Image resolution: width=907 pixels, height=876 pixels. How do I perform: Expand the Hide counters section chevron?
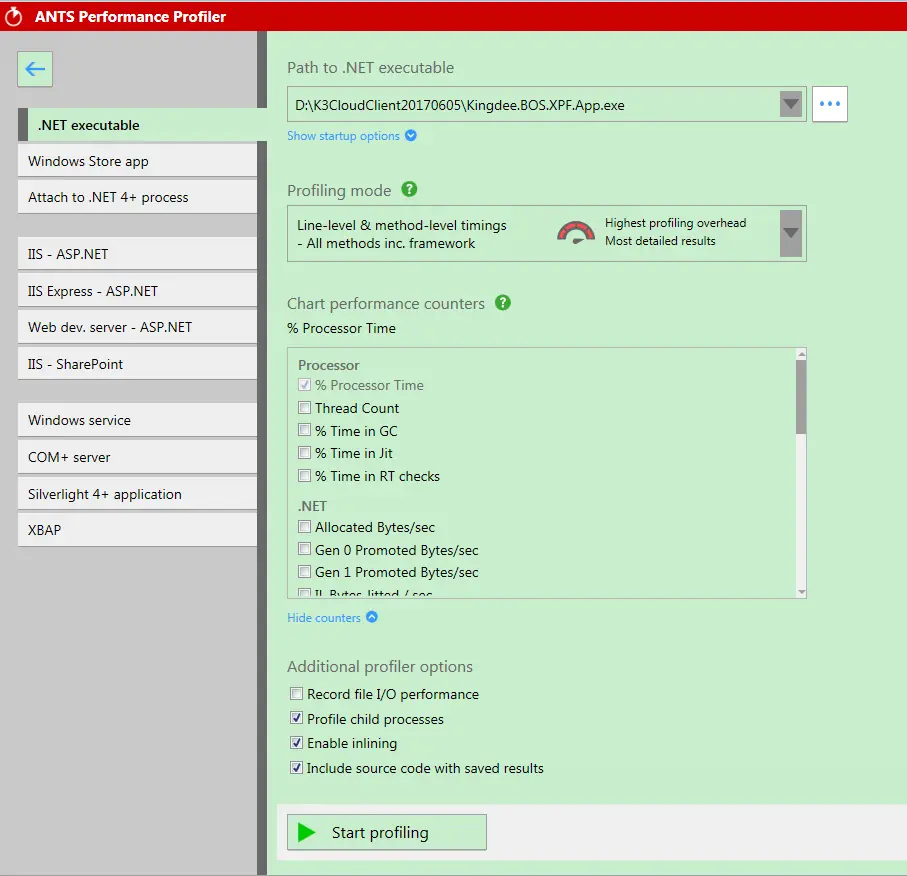[x=370, y=617]
